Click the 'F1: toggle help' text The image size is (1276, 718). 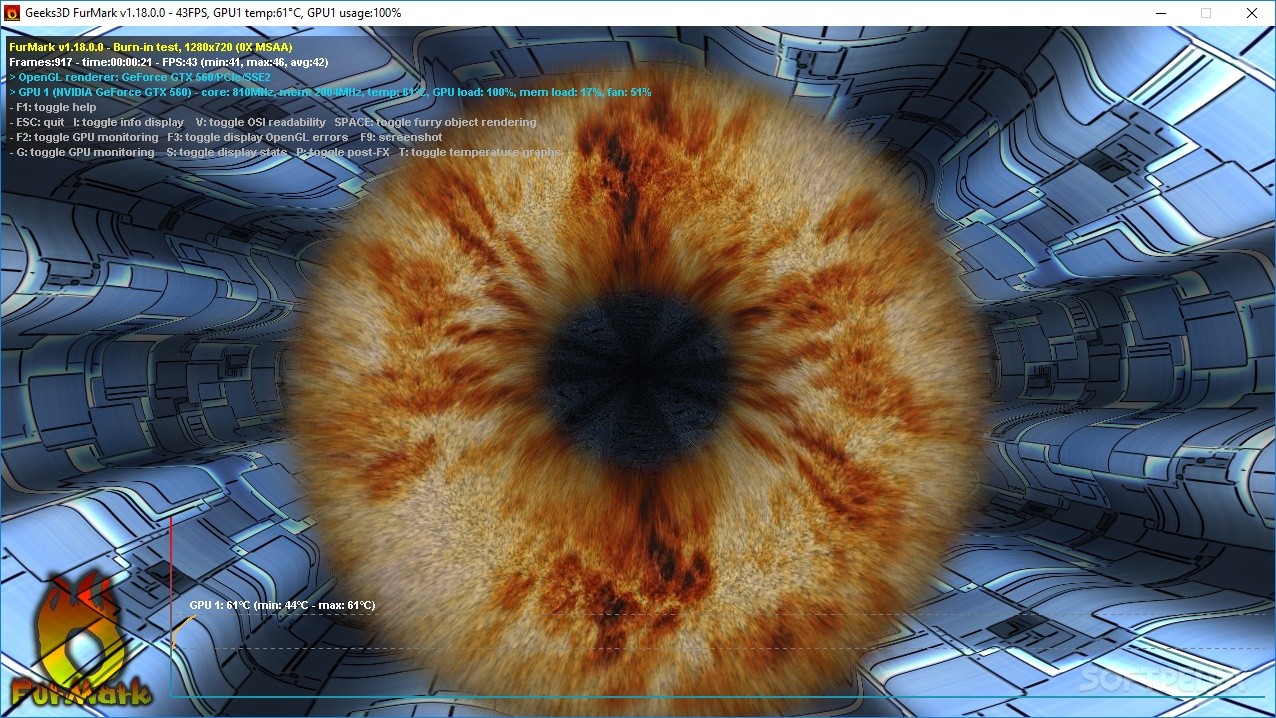pyautogui.click(x=53, y=107)
